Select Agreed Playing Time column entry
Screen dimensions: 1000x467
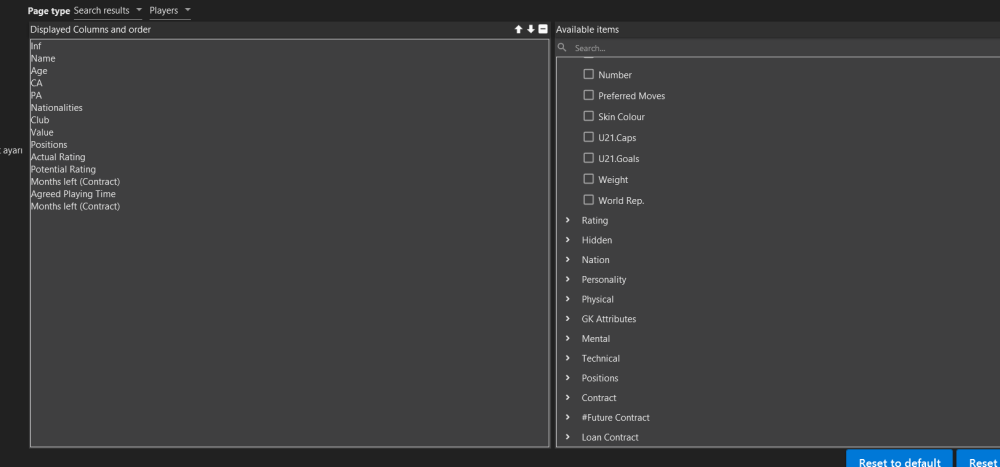pos(73,194)
